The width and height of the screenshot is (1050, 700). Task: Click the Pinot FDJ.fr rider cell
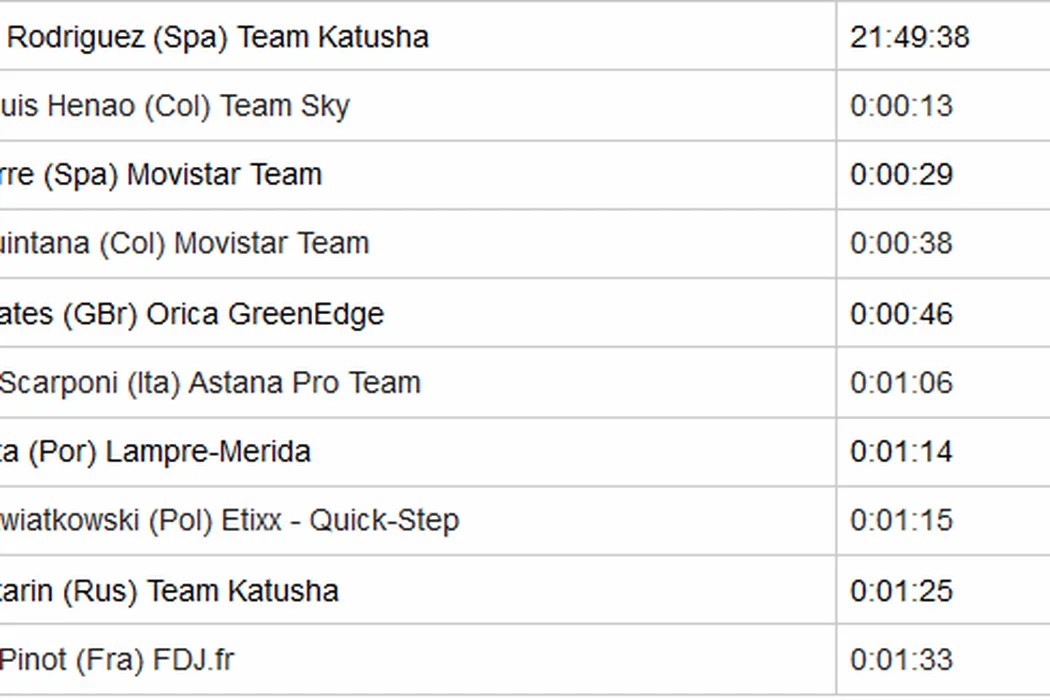click(x=117, y=660)
